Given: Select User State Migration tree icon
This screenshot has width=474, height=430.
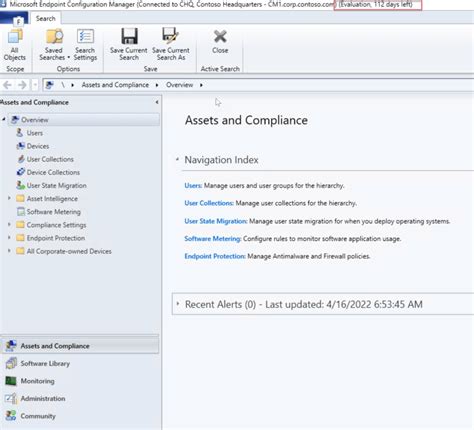Looking at the screenshot, I should pyautogui.click(x=21, y=185).
